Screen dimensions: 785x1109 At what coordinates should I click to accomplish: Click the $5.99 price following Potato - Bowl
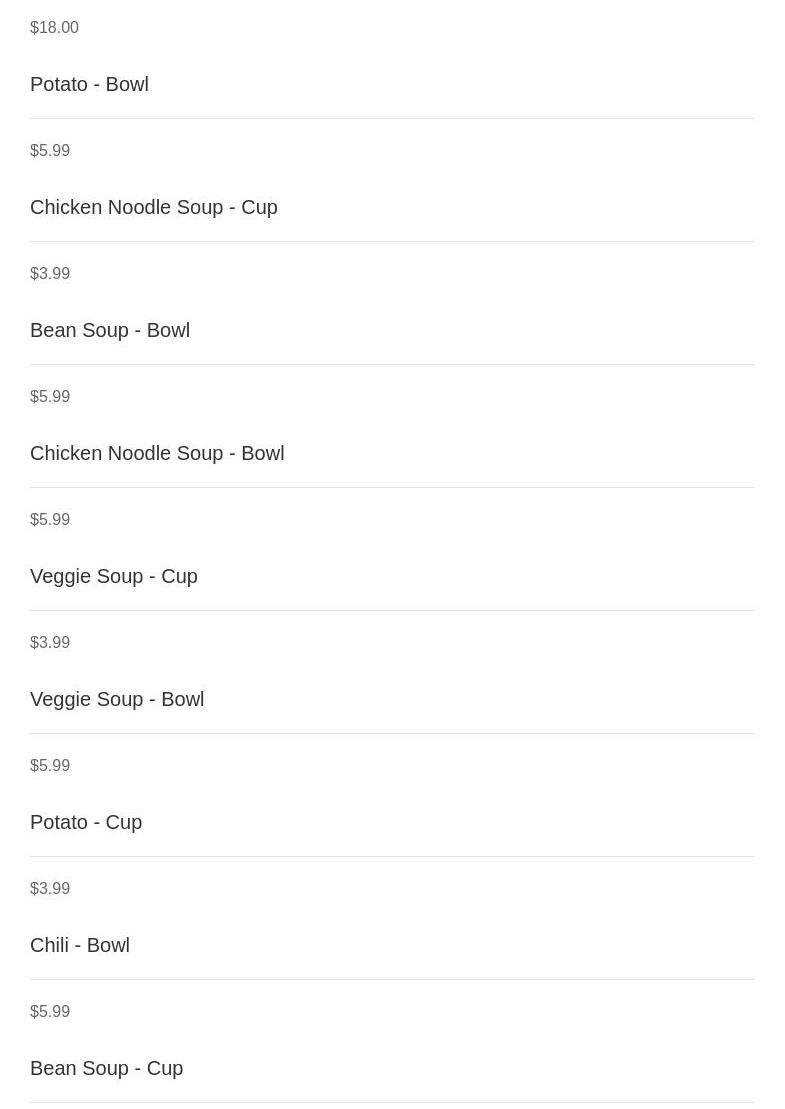click(50, 151)
